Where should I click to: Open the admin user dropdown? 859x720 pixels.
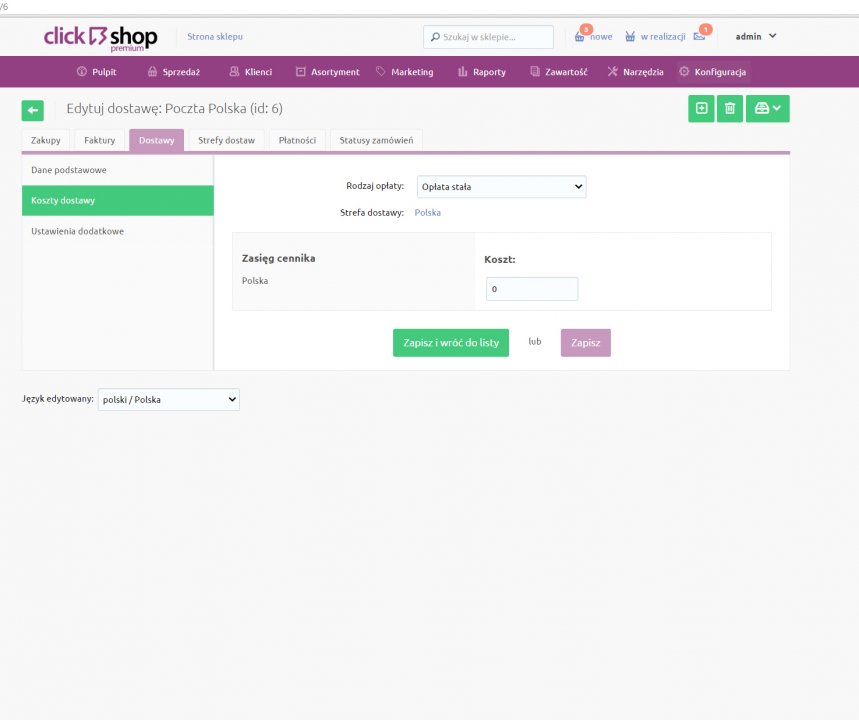pyautogui.click(x=755, y=36)
